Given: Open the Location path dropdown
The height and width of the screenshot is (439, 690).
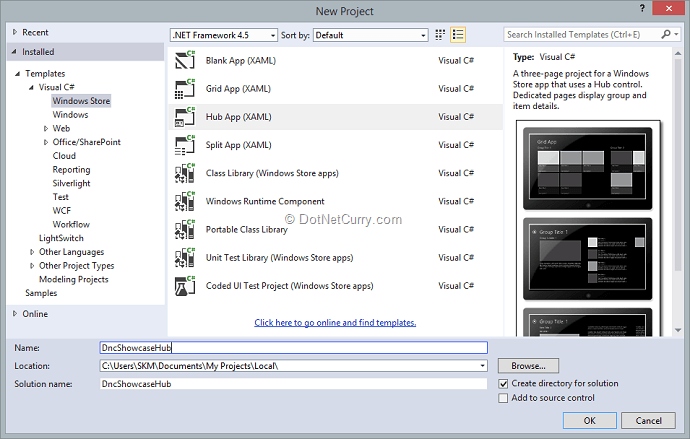Looking at the screenshot, I should pyautogui.click(x=483, y=366).
